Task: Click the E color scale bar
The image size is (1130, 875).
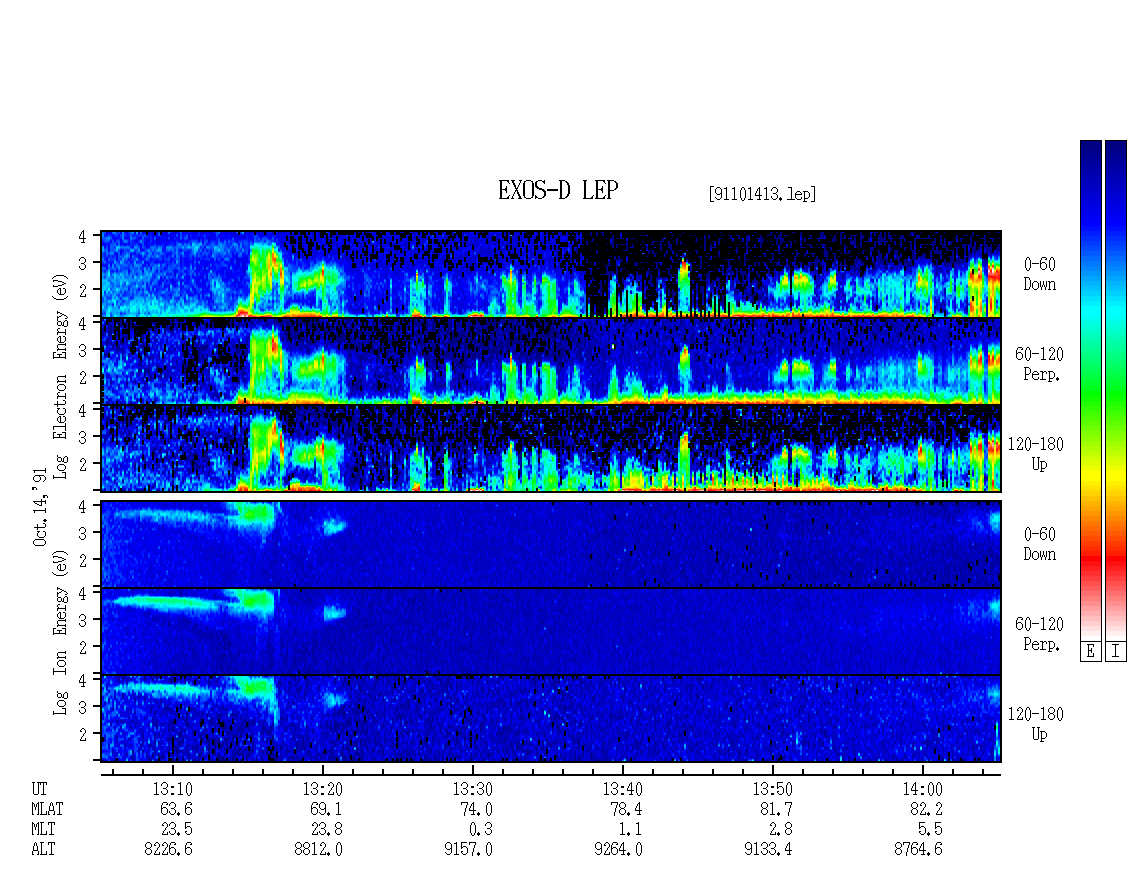Action: pyautogui.click(x=1090, y=389)
